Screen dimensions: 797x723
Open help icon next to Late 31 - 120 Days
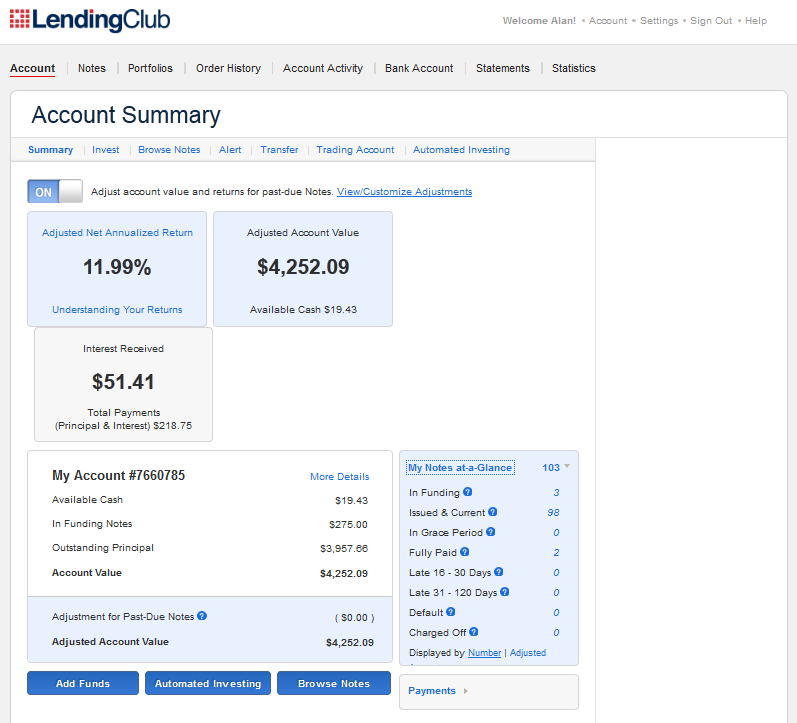(x=504, y=592)
